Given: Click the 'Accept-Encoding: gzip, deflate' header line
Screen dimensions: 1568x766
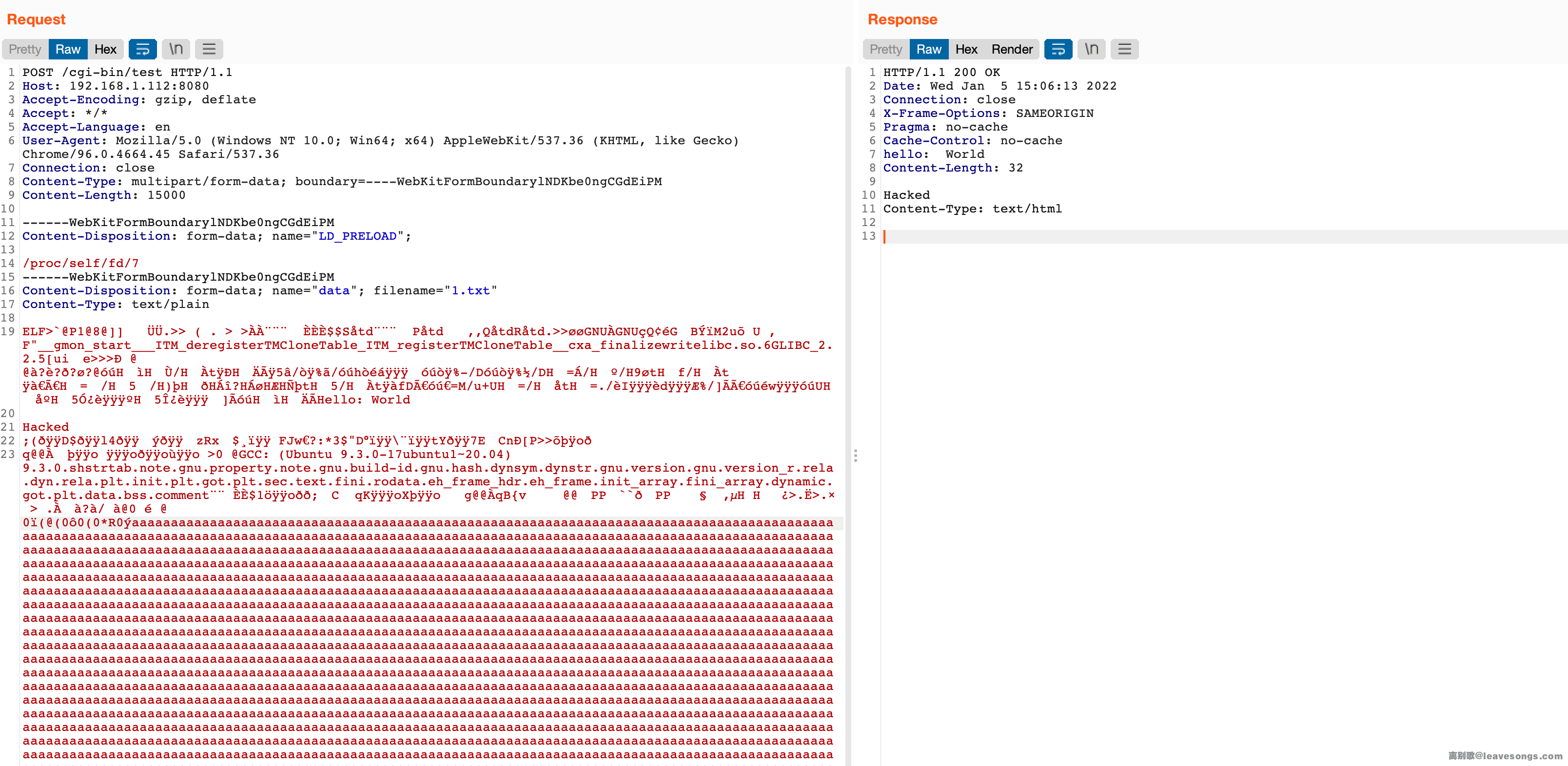Looking at the screenshot, I should [139, 100].
